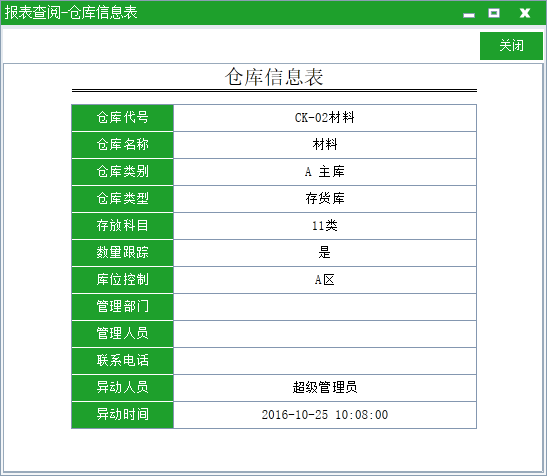Click the 超级管理员 value cell
547x476 pixels.
pos(325,388)
